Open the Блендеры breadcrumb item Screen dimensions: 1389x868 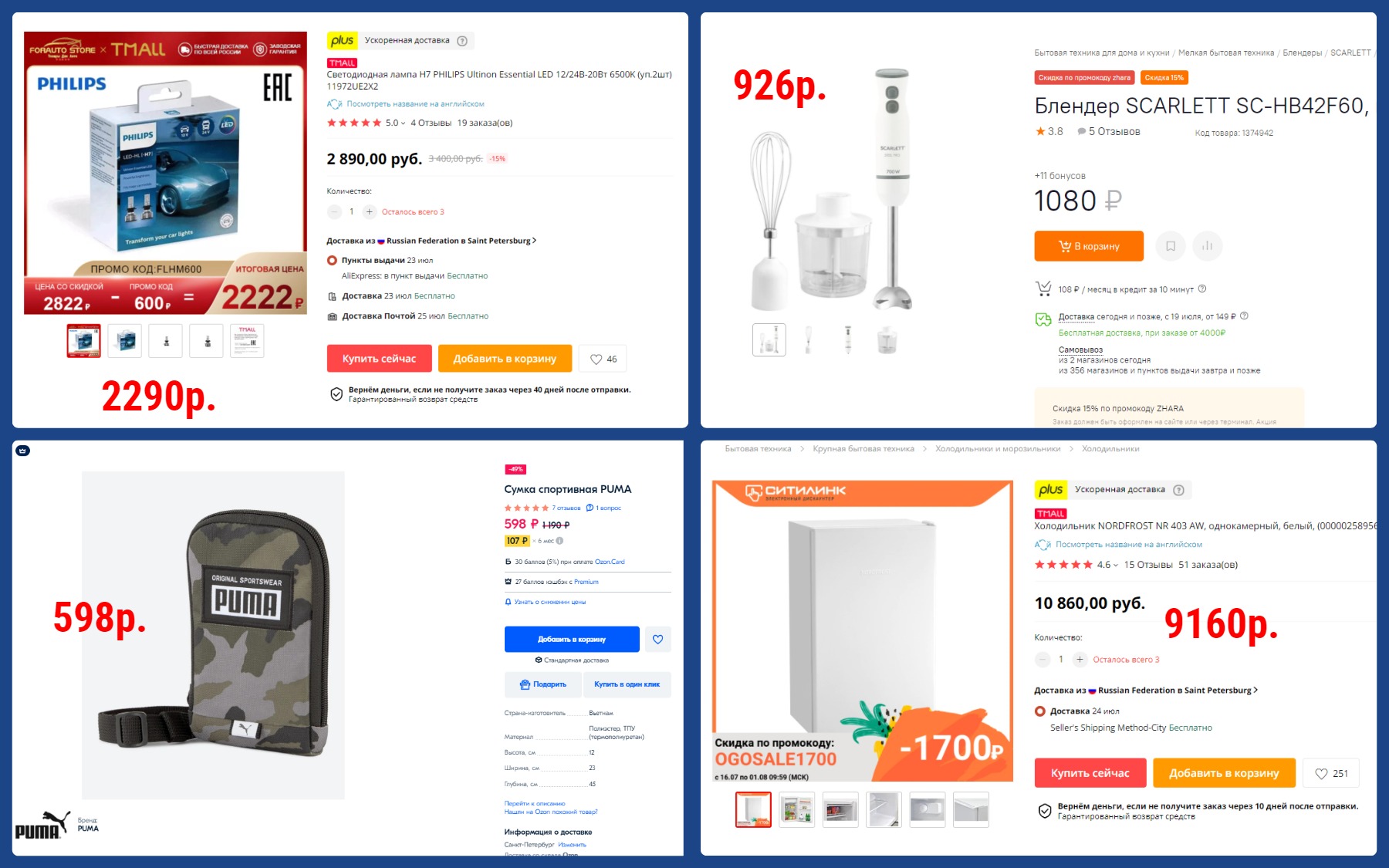click(1302, 53)
